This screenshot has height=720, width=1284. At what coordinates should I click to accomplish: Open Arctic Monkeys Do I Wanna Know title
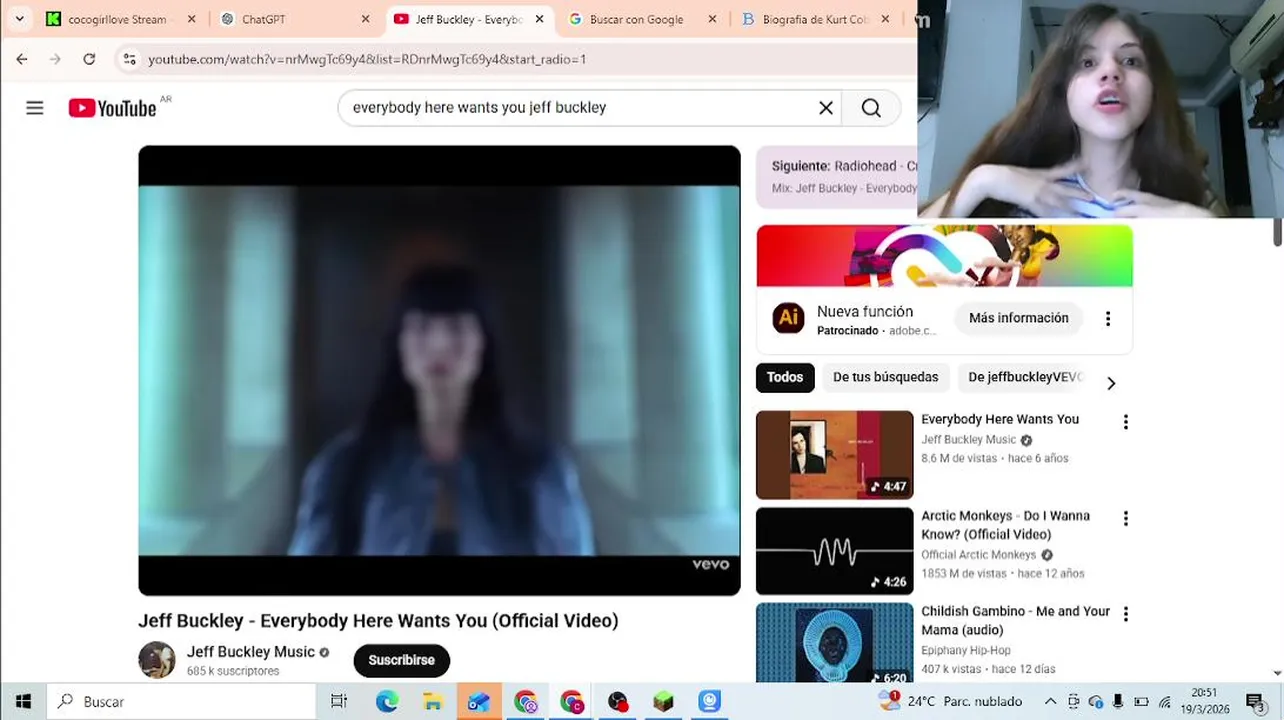click(1006, 525)
